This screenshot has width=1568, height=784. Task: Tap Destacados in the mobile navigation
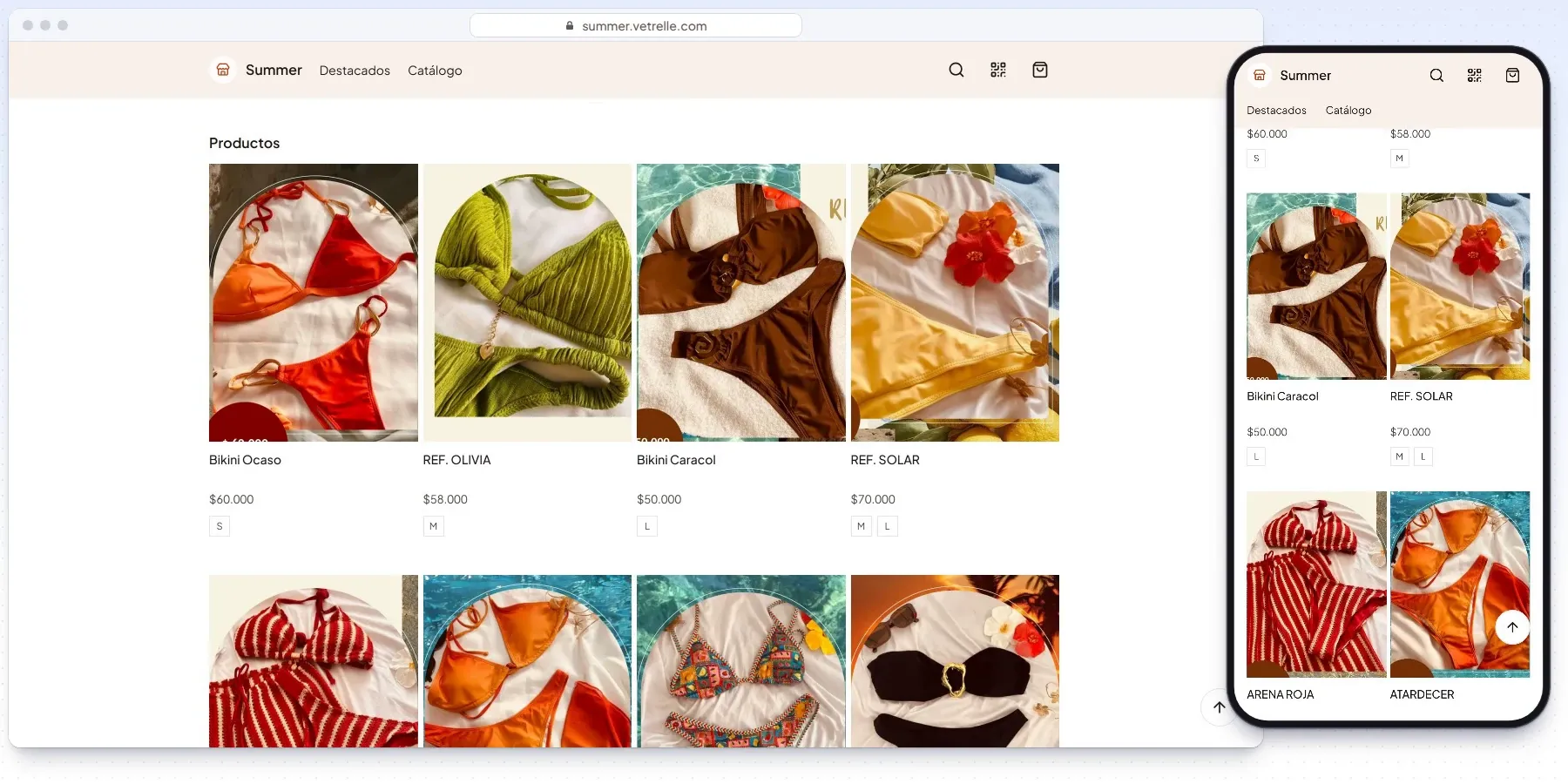click(1276, 111)
